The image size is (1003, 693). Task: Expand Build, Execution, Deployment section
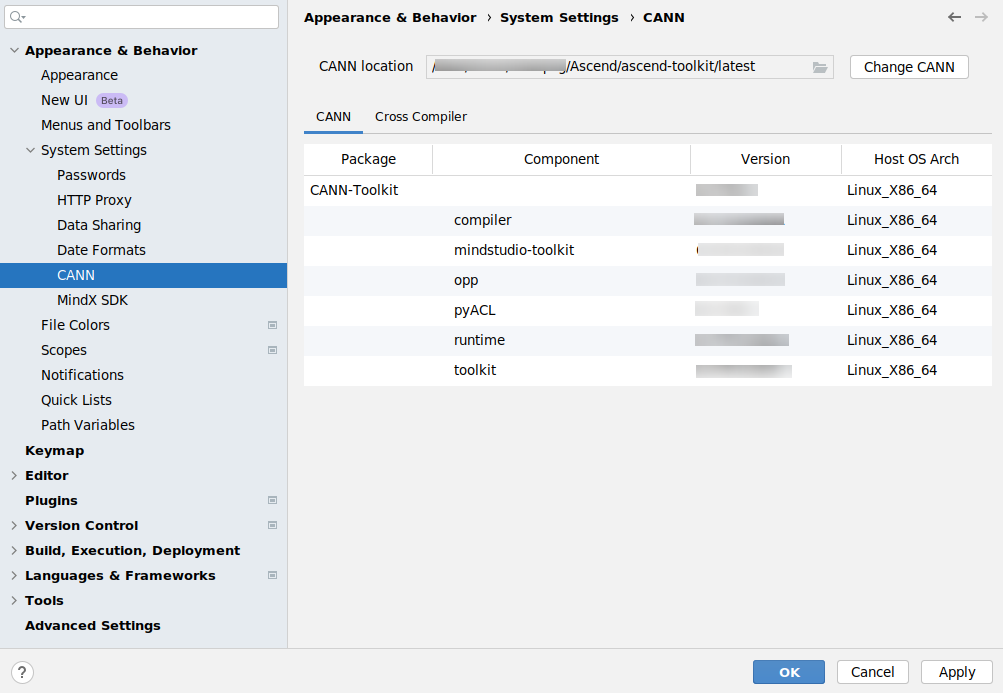[14, 550]
